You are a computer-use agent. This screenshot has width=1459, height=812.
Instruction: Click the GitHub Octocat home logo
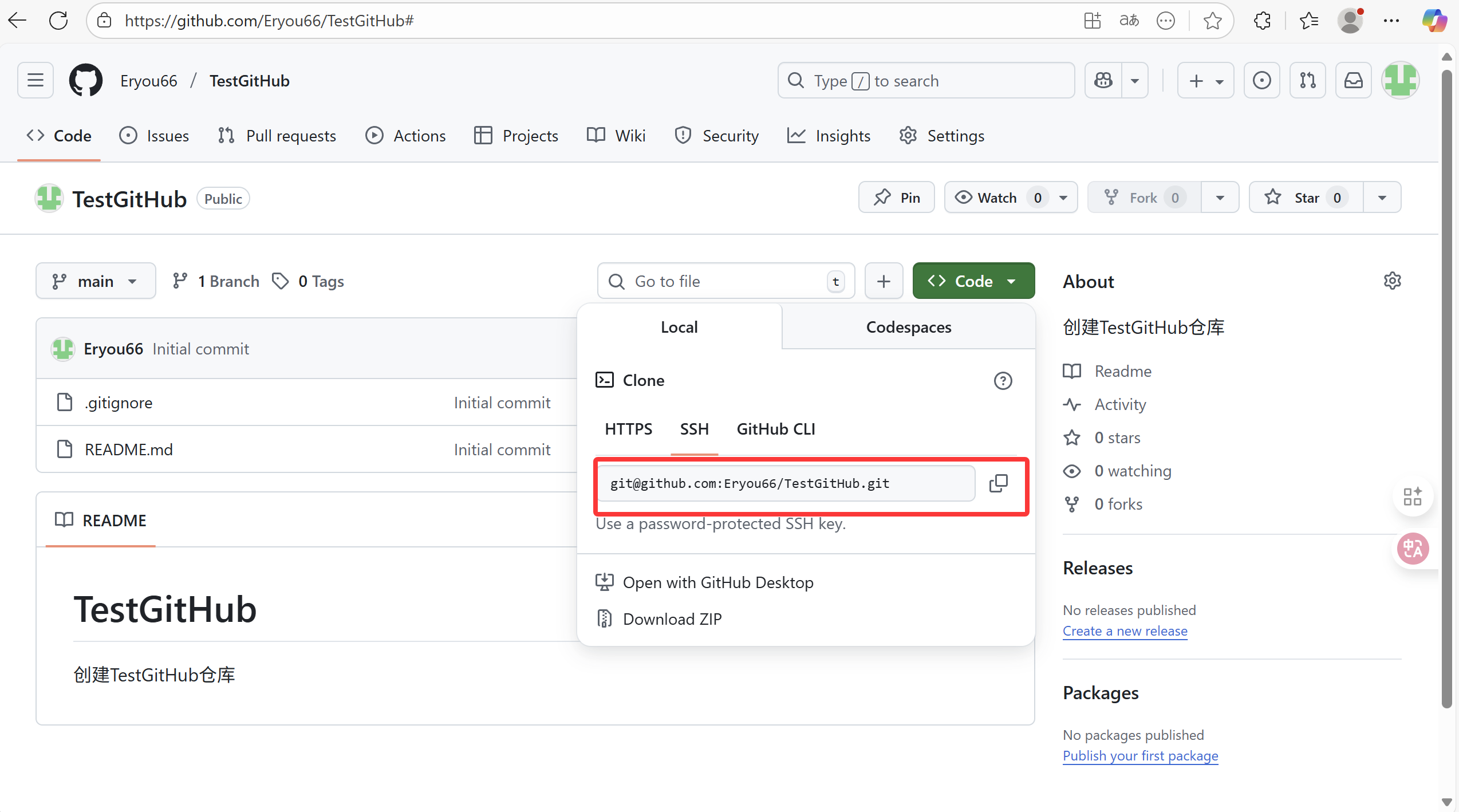point(86,81)
